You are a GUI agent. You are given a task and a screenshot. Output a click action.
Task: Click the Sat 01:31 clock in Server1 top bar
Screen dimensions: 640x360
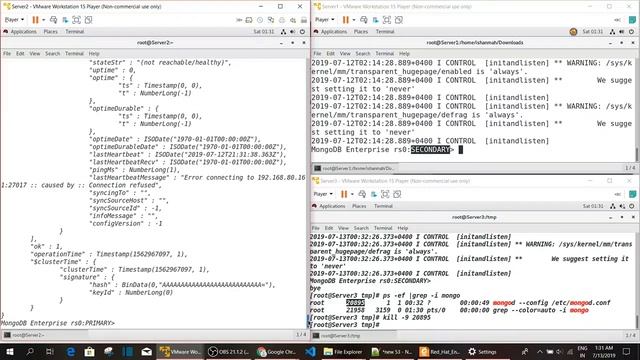click(x=593, y=31)
